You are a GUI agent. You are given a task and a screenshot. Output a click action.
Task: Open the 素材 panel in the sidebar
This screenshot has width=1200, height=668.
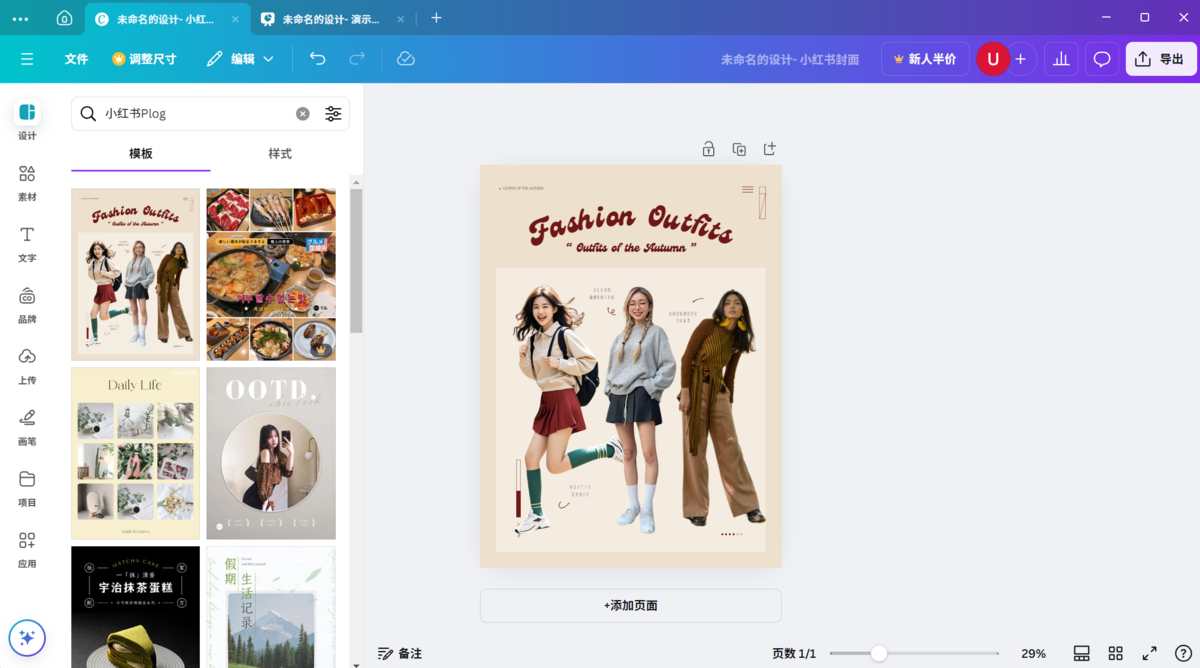[27, 180]
